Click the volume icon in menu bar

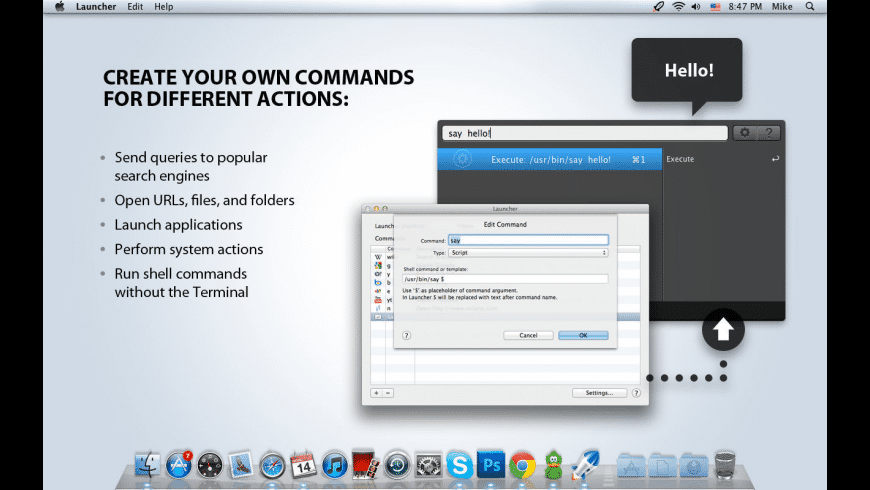[696, 7]
